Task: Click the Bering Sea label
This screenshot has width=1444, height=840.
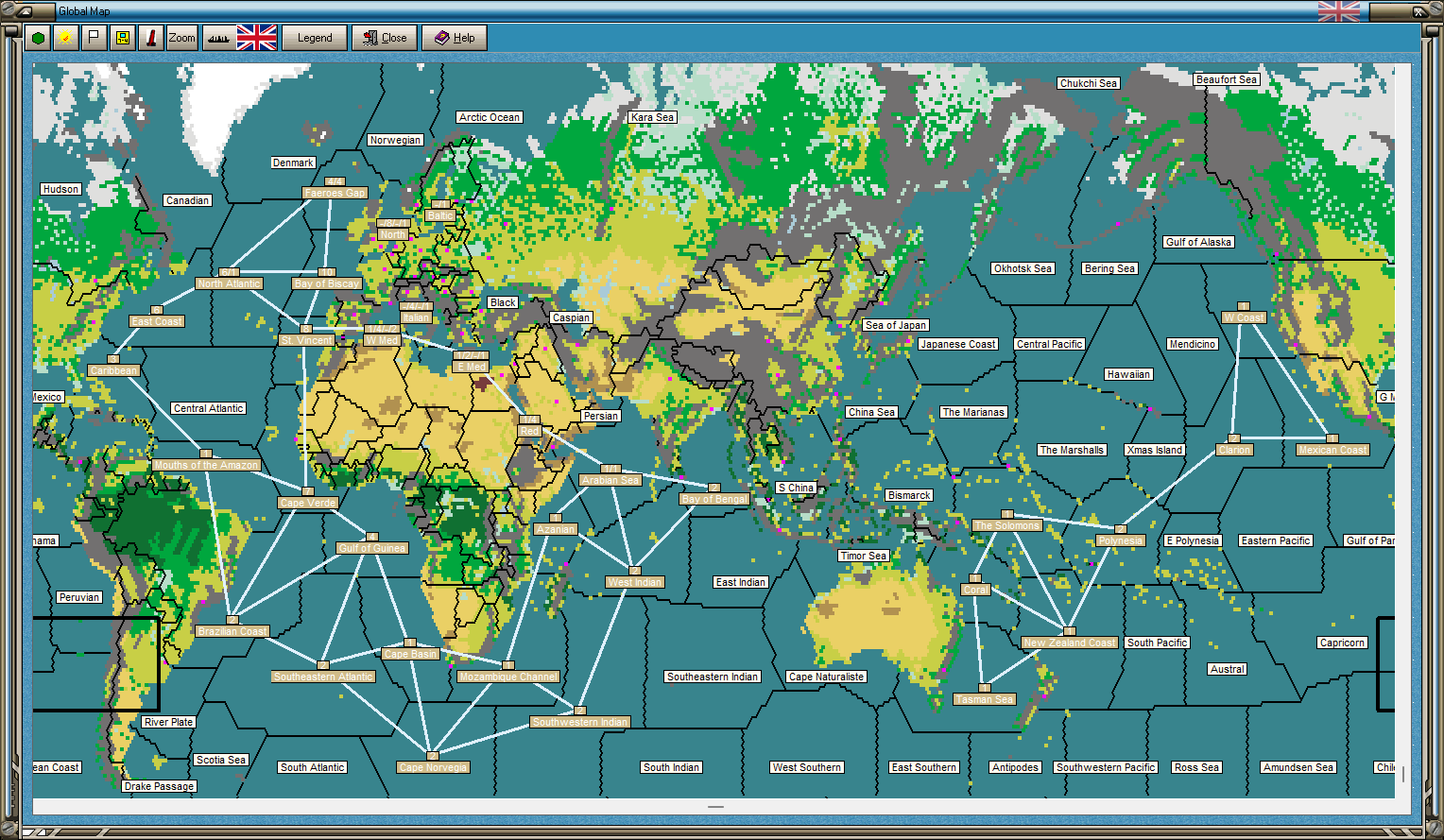Action: coord(1109,268)
